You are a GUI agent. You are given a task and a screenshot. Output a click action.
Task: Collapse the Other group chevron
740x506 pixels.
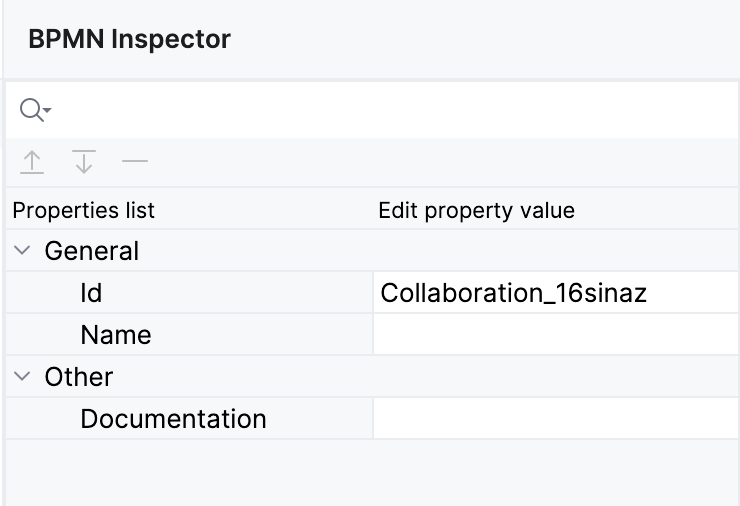coord(22,377)
